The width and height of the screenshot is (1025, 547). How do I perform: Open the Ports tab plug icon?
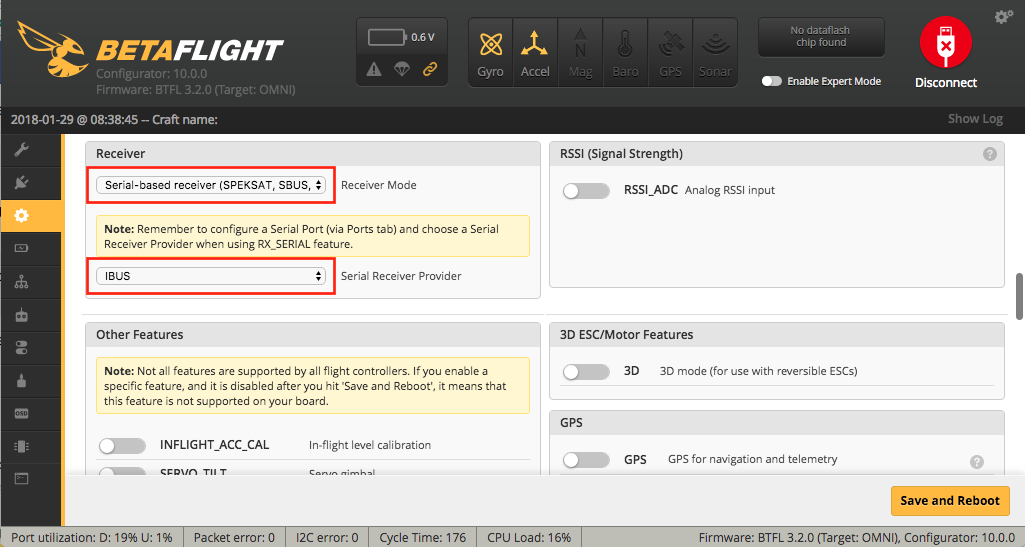22,182
